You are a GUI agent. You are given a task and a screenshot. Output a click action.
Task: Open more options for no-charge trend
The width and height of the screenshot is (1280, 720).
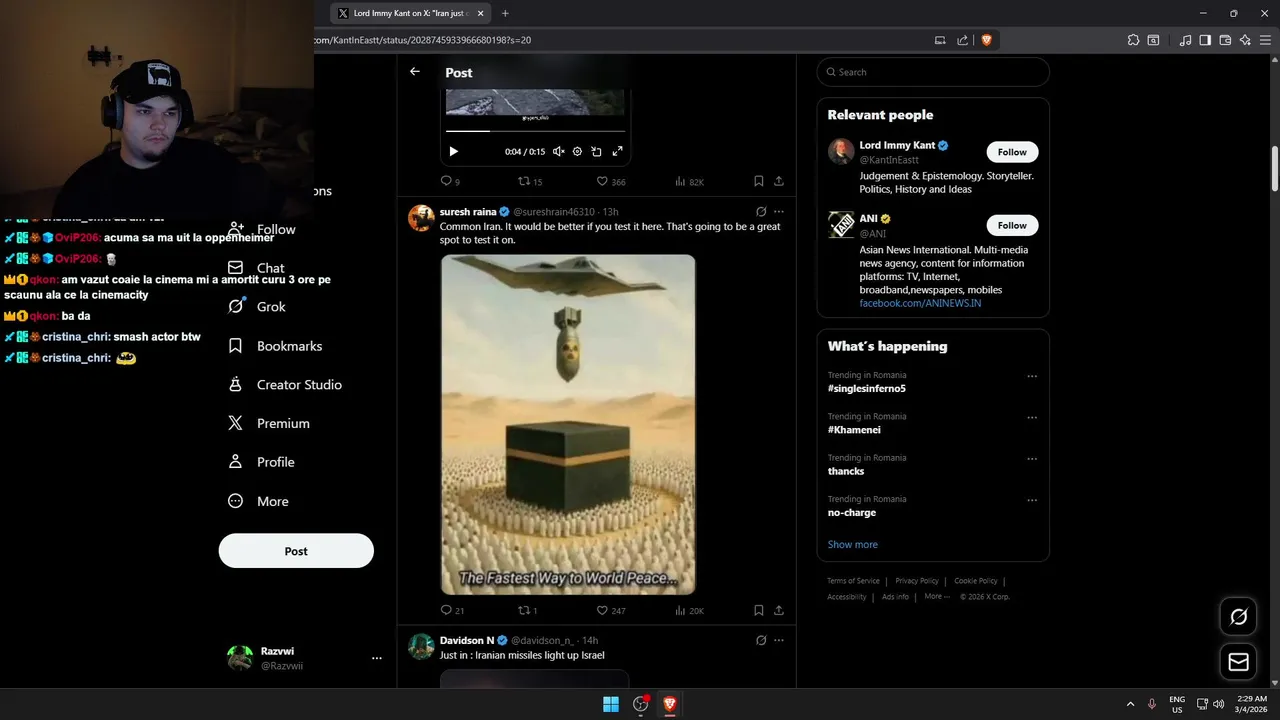click(x=1032, y=500)
